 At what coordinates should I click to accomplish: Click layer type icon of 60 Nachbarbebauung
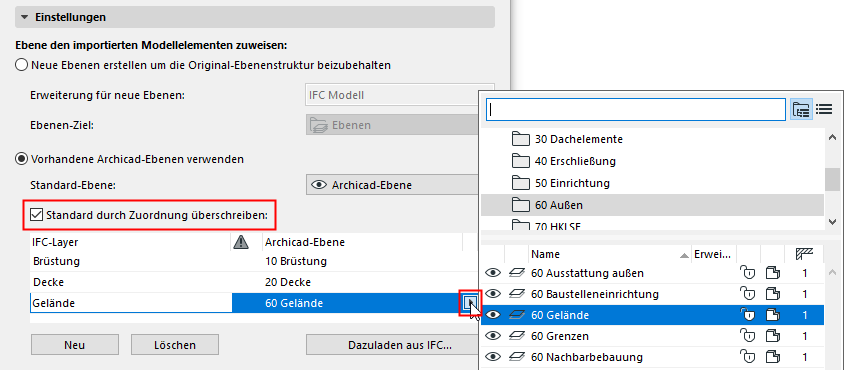(516, 357)
